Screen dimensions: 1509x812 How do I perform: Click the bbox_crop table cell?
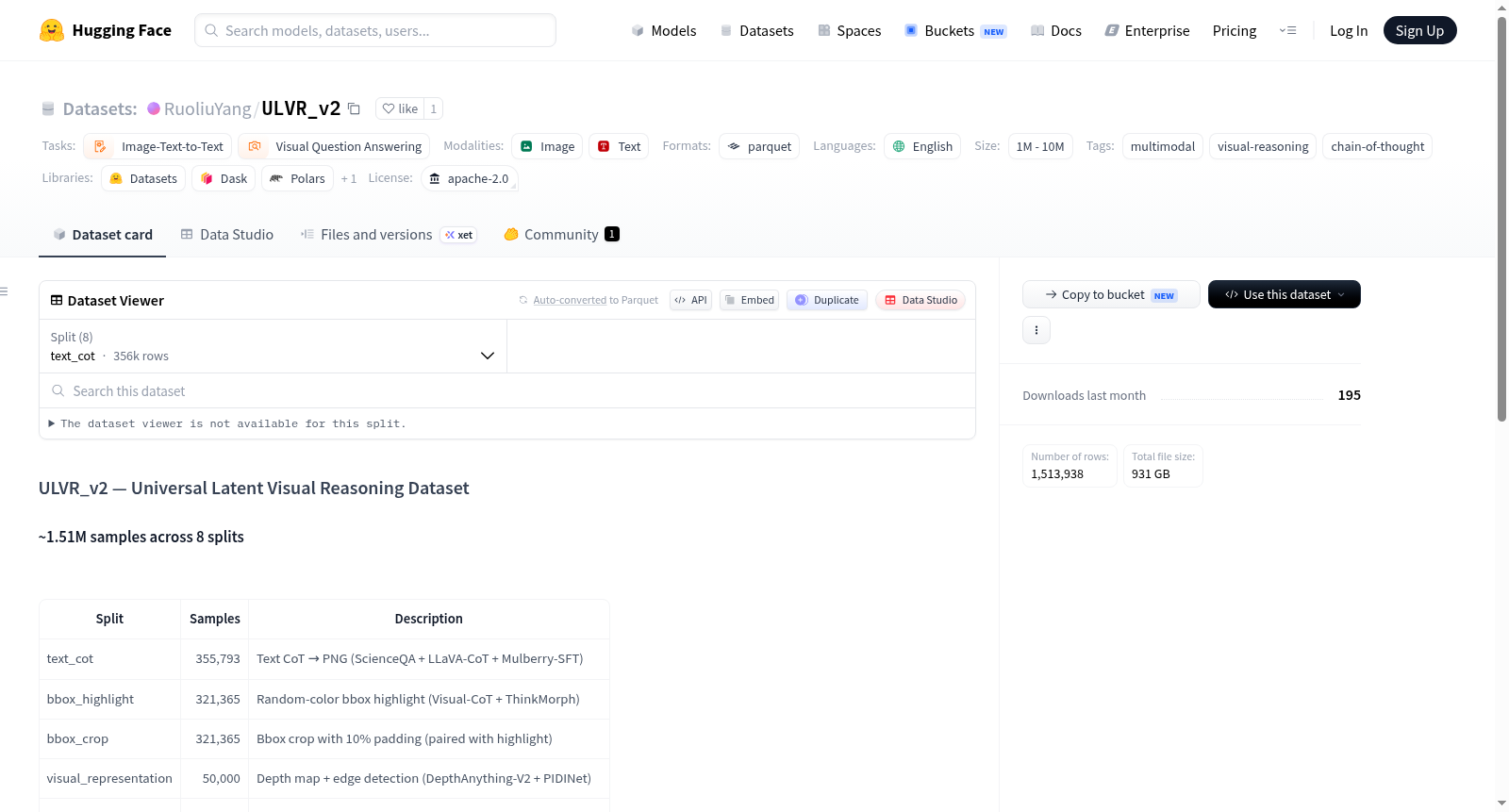(109, 738)
